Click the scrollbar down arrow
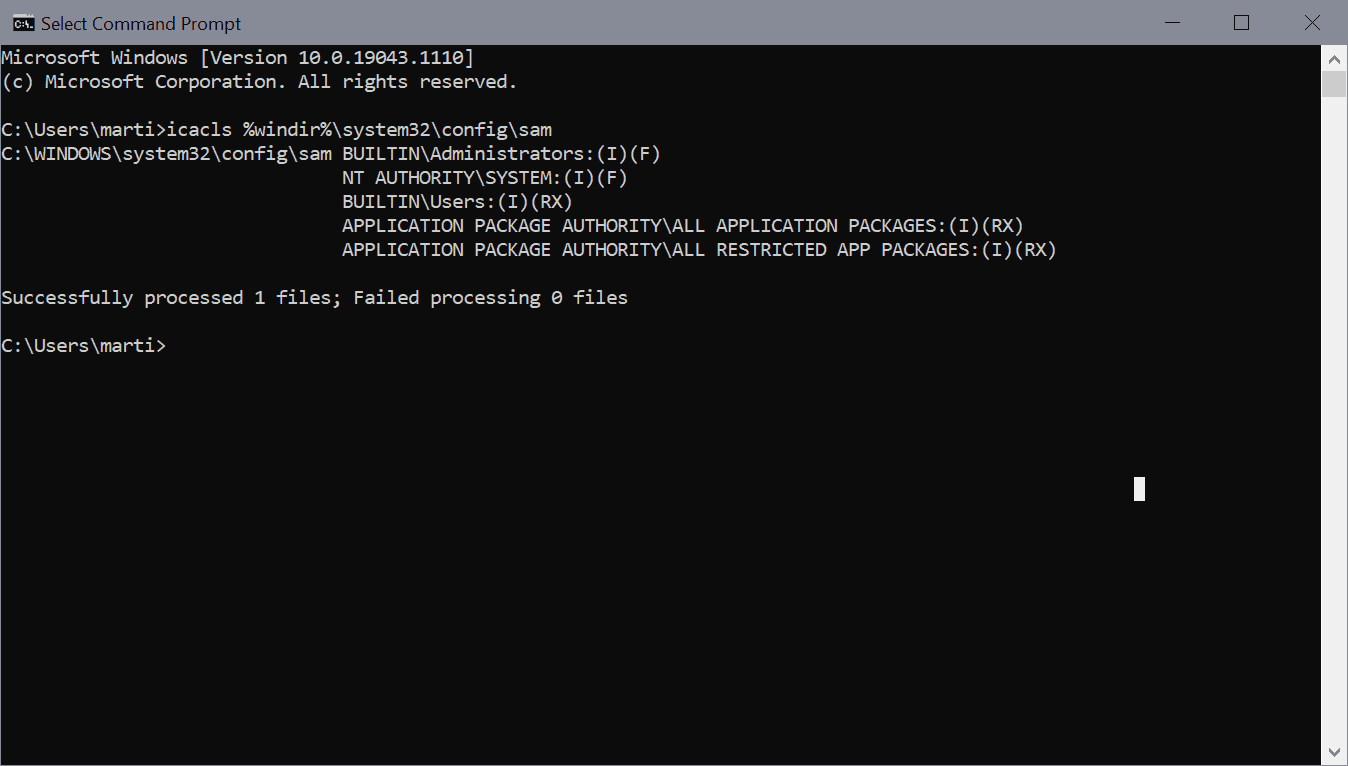This screenshot has height=766, width=1348. click(1334, 752)
